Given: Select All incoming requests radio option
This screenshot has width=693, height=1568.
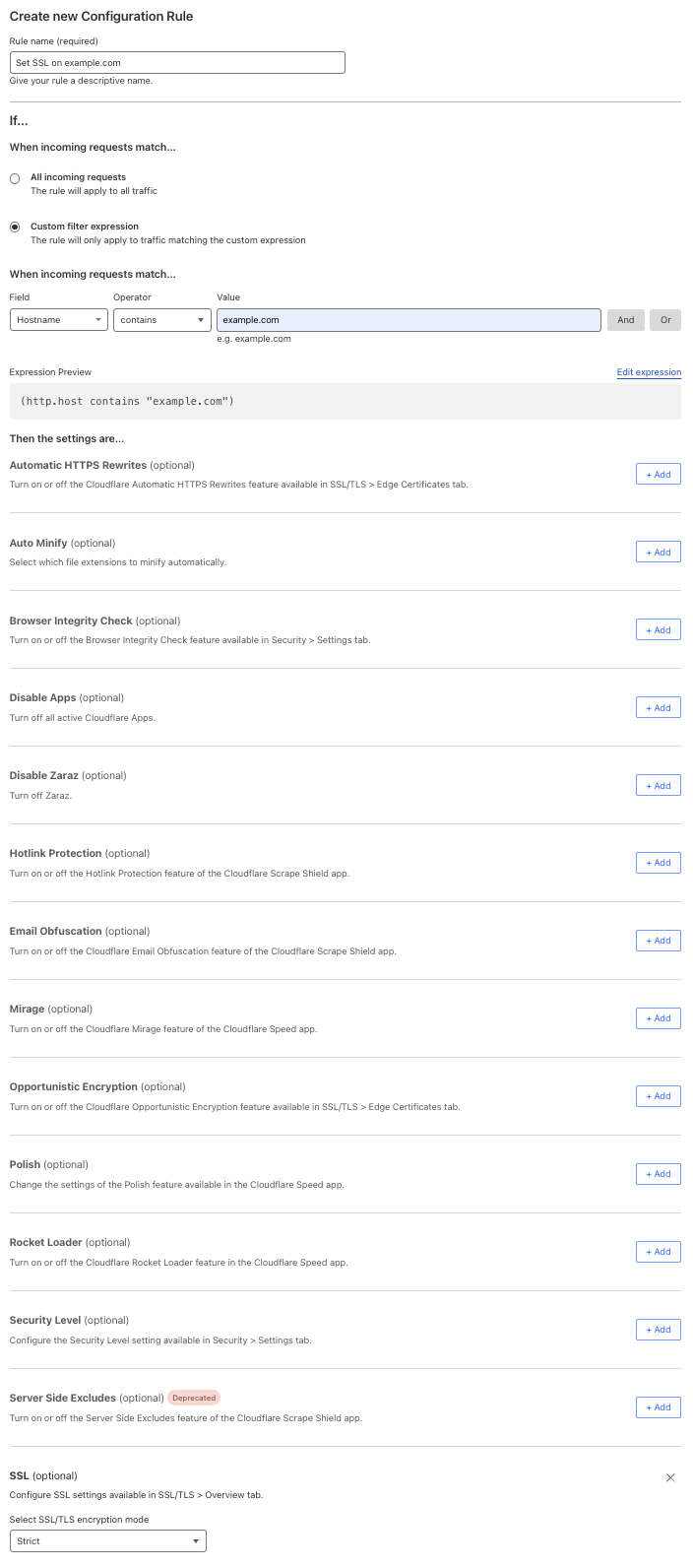Looking at the screenshot, I should point(15,179).
